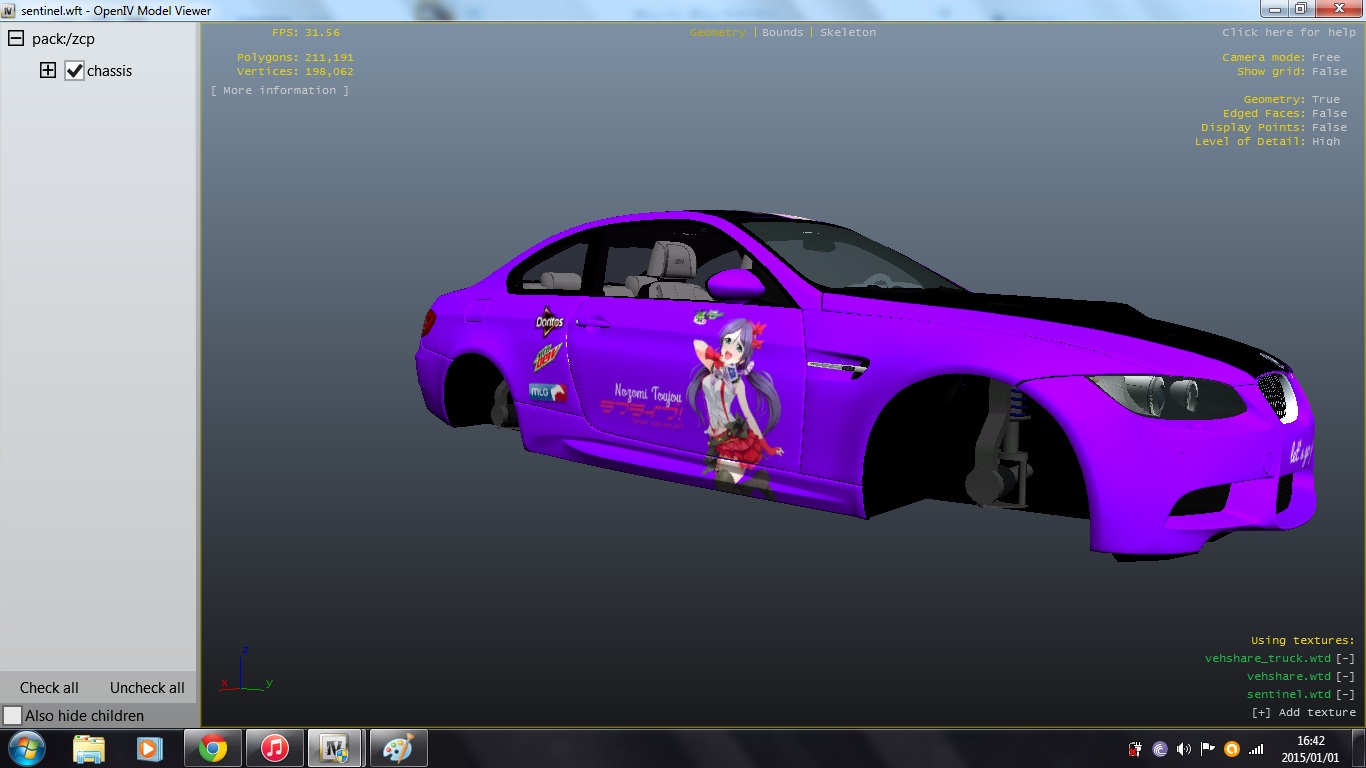Click the sentinel.wtd texture name
This screenshot has width=1366, height=768.
pos(1289,694)
